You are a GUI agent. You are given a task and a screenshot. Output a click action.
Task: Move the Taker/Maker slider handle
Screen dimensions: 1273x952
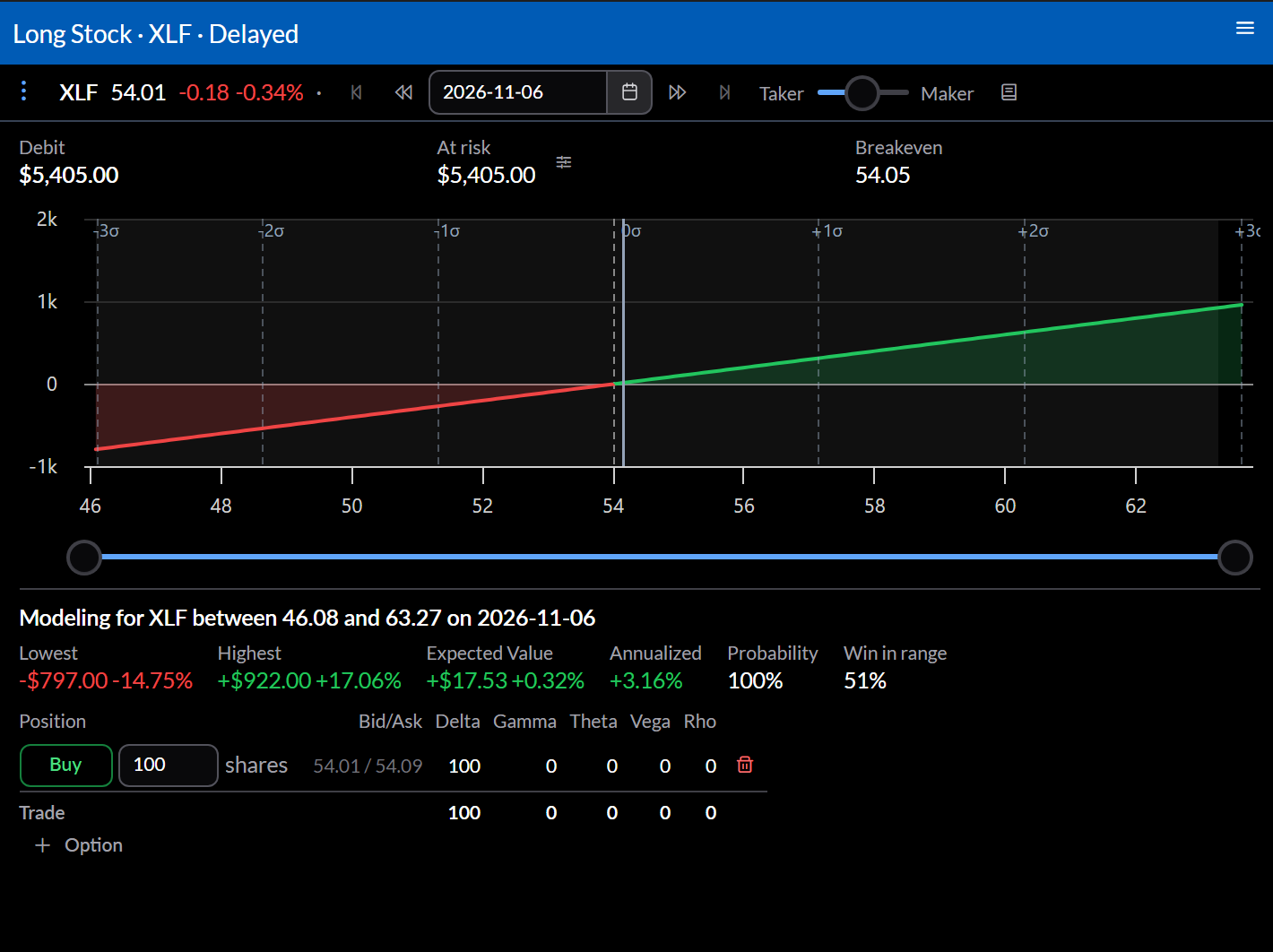point(862,92)
